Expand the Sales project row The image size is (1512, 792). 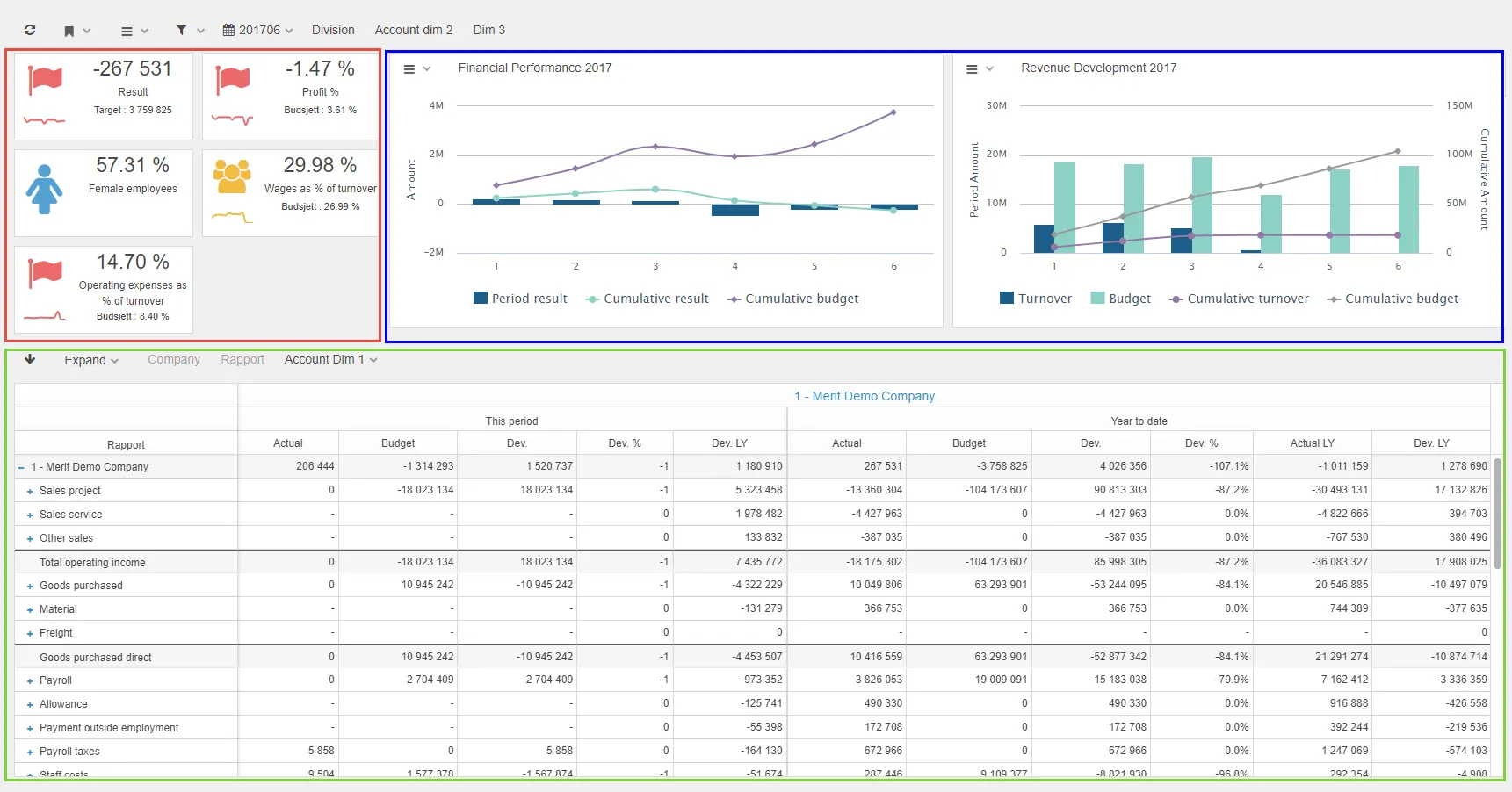click(x=30, y=492)
